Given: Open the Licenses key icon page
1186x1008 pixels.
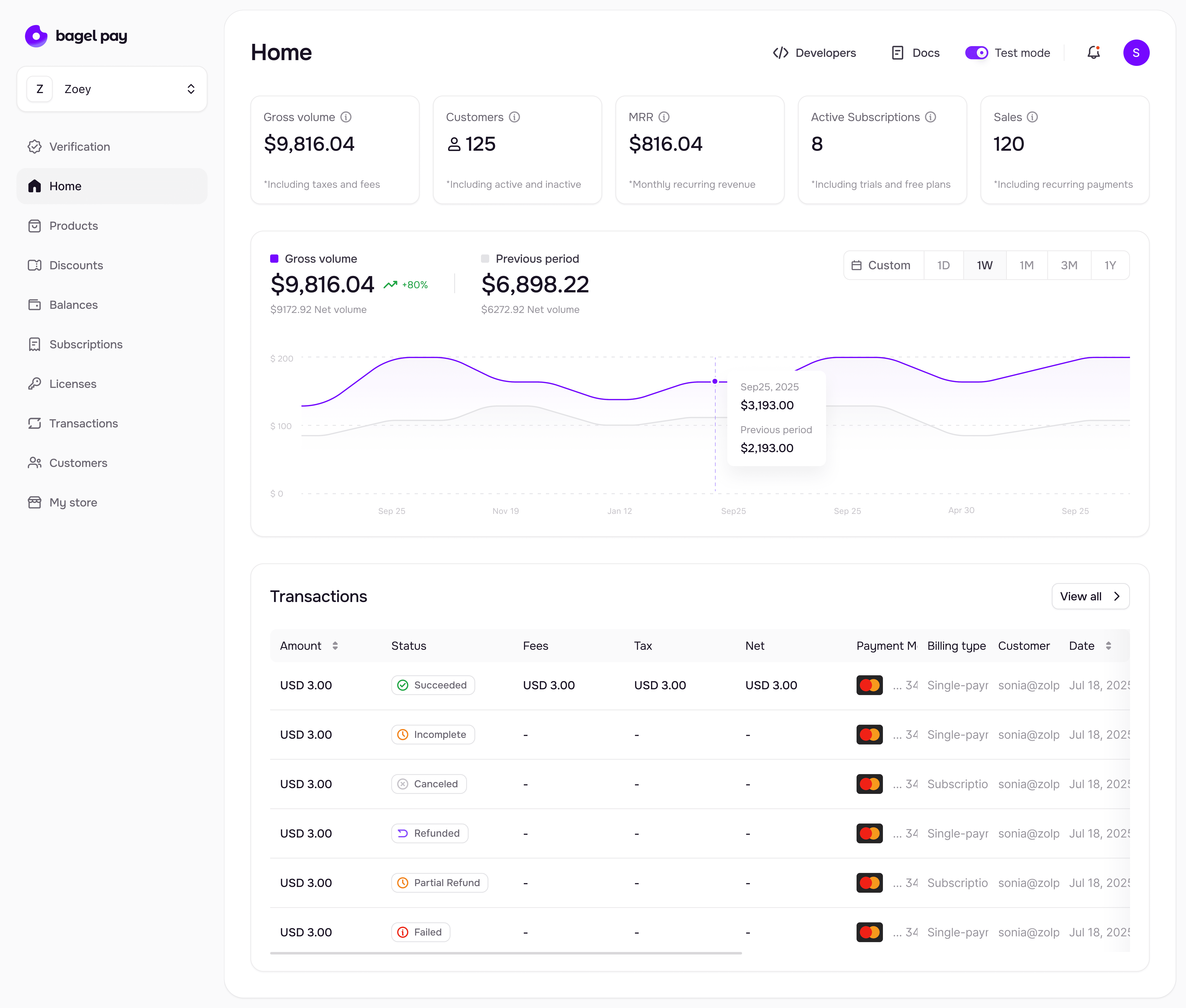Looking at the screenshot, I should tap(73, 384).
